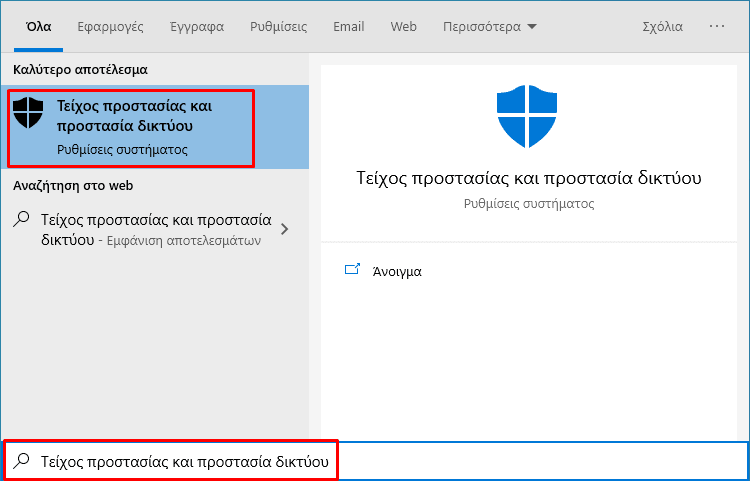This screenshot has height=481, width=750.
Task: Select the Όλα tab
Action: pos(39,26)
